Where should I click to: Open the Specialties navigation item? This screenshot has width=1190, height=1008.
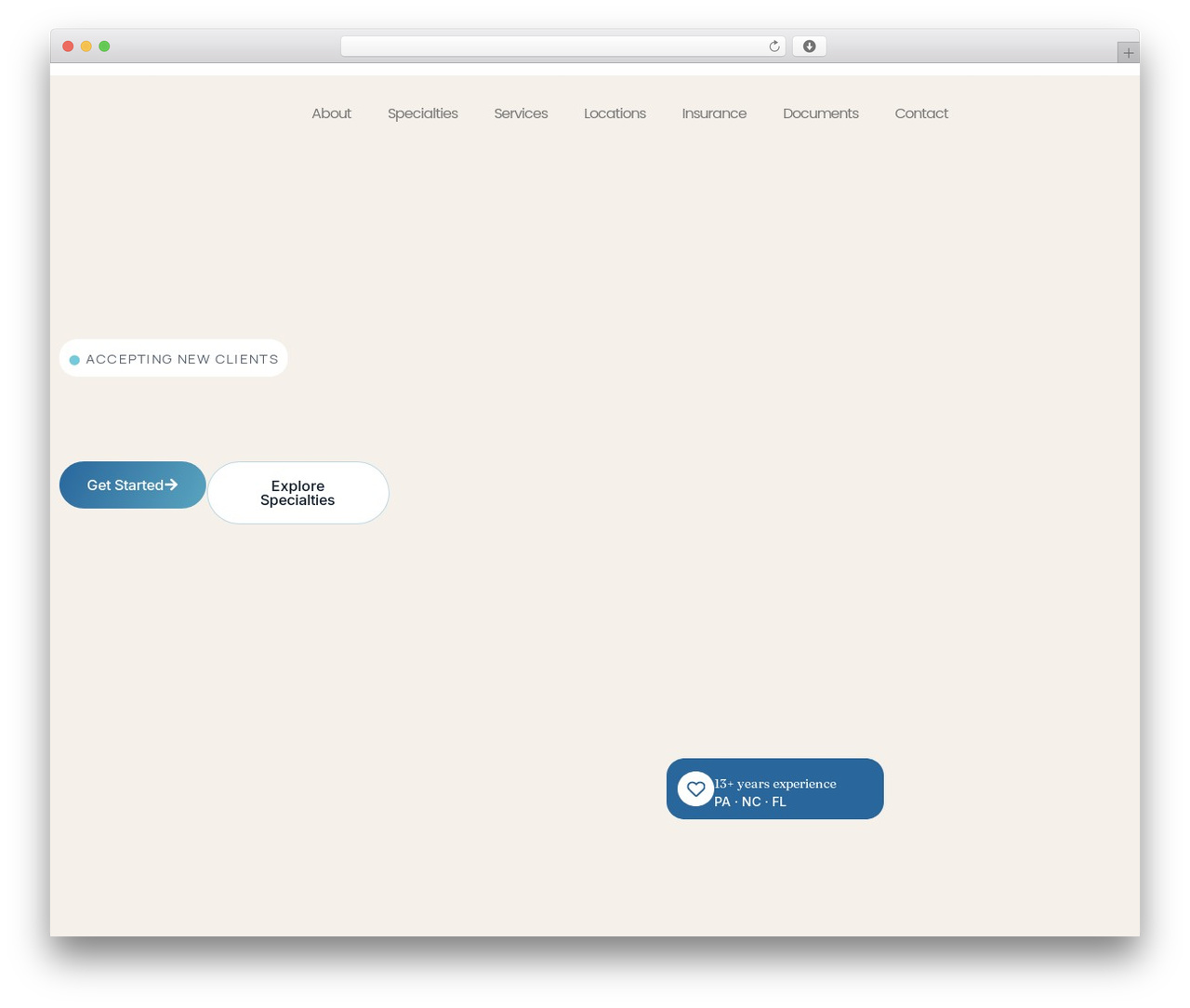423,113
